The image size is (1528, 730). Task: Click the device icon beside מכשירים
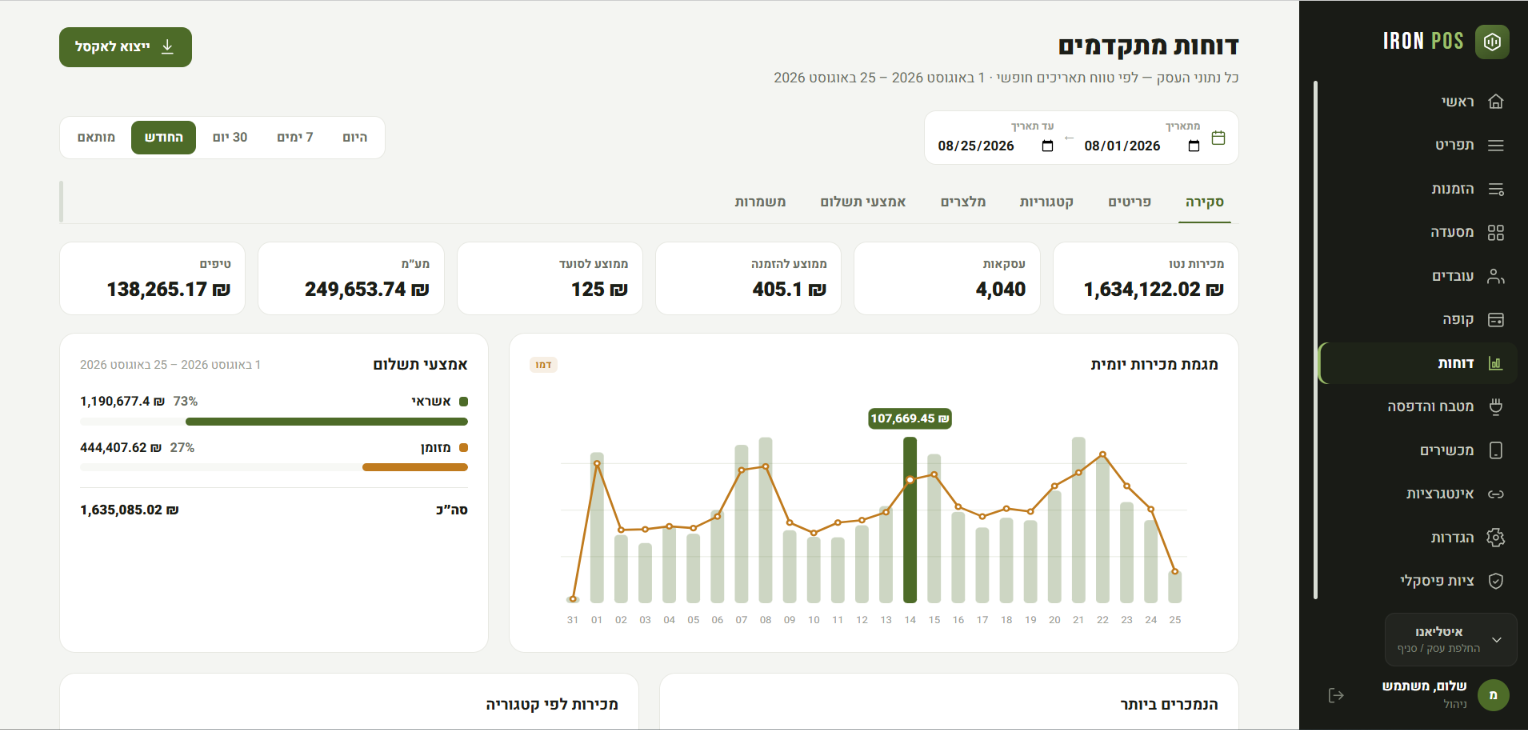click(x=1496, y=450)
